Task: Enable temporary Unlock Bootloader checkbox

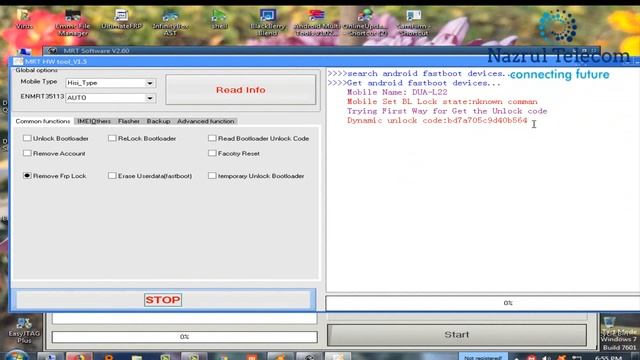Action: coord(212,176)
